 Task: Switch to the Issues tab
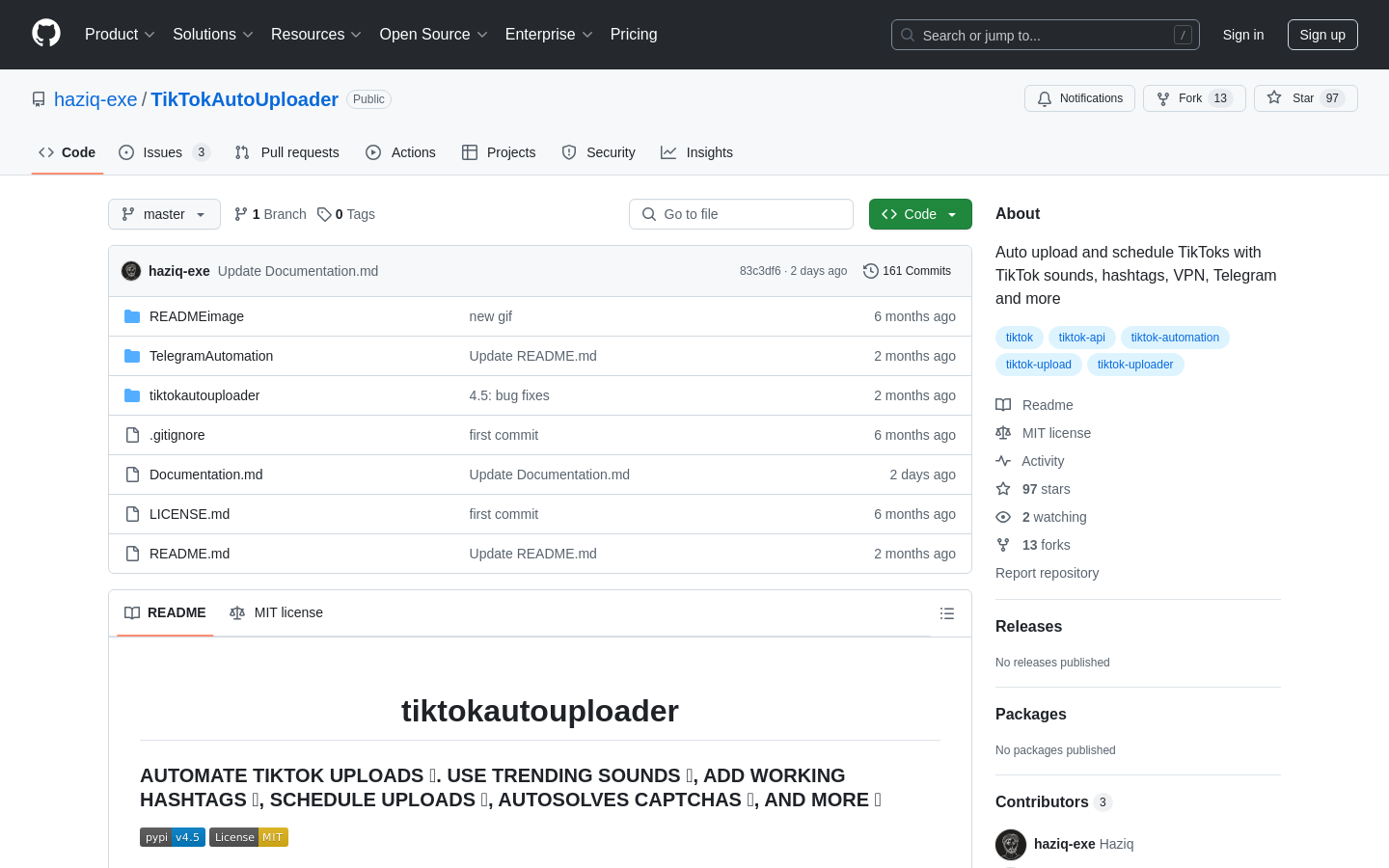point(164,152)
